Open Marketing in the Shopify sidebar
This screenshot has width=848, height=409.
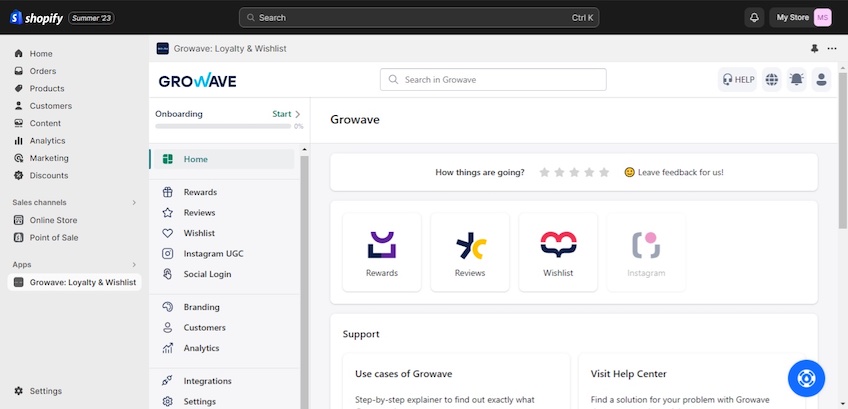tap(49, 158)
